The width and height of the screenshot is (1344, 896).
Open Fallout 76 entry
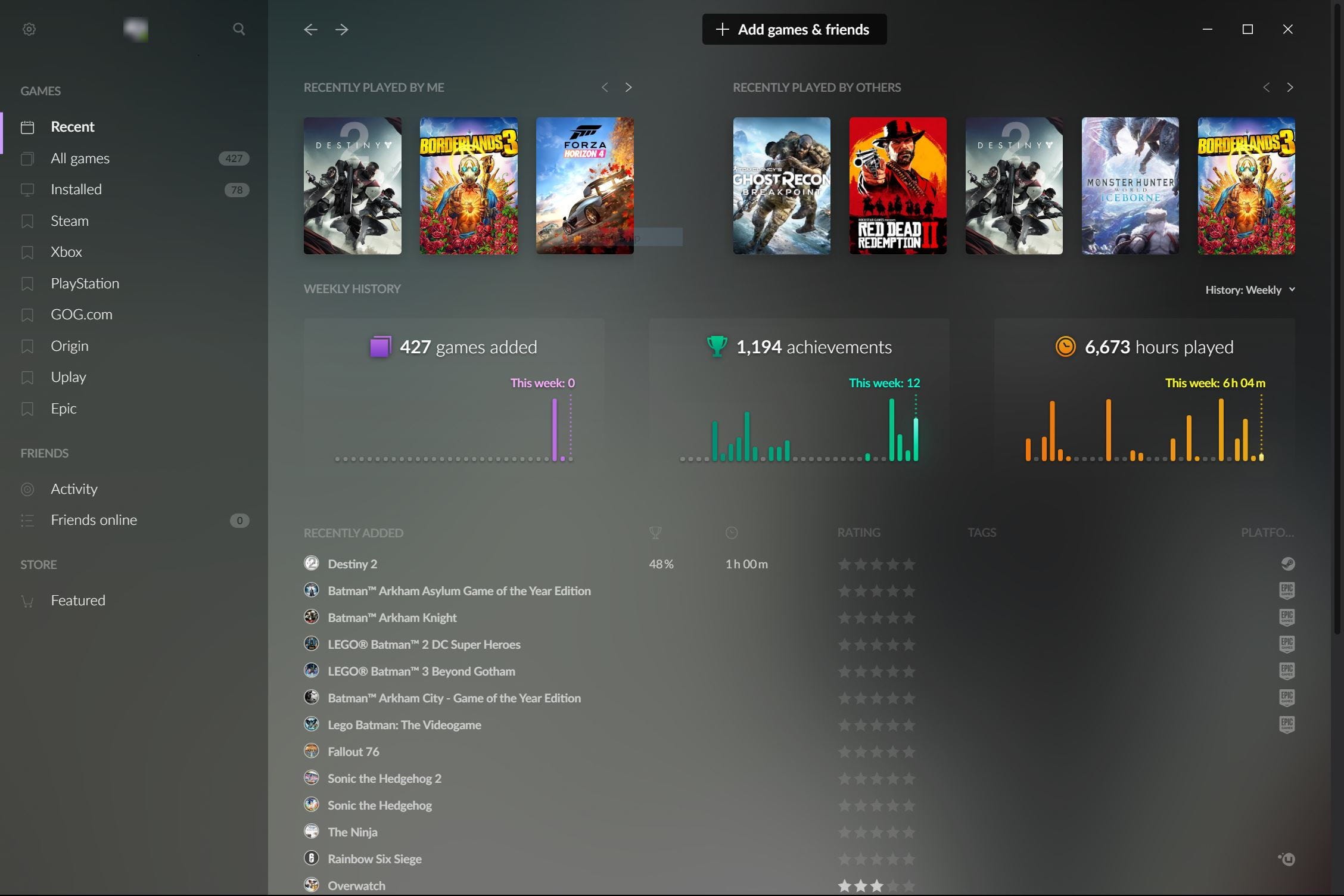[353, 752]
